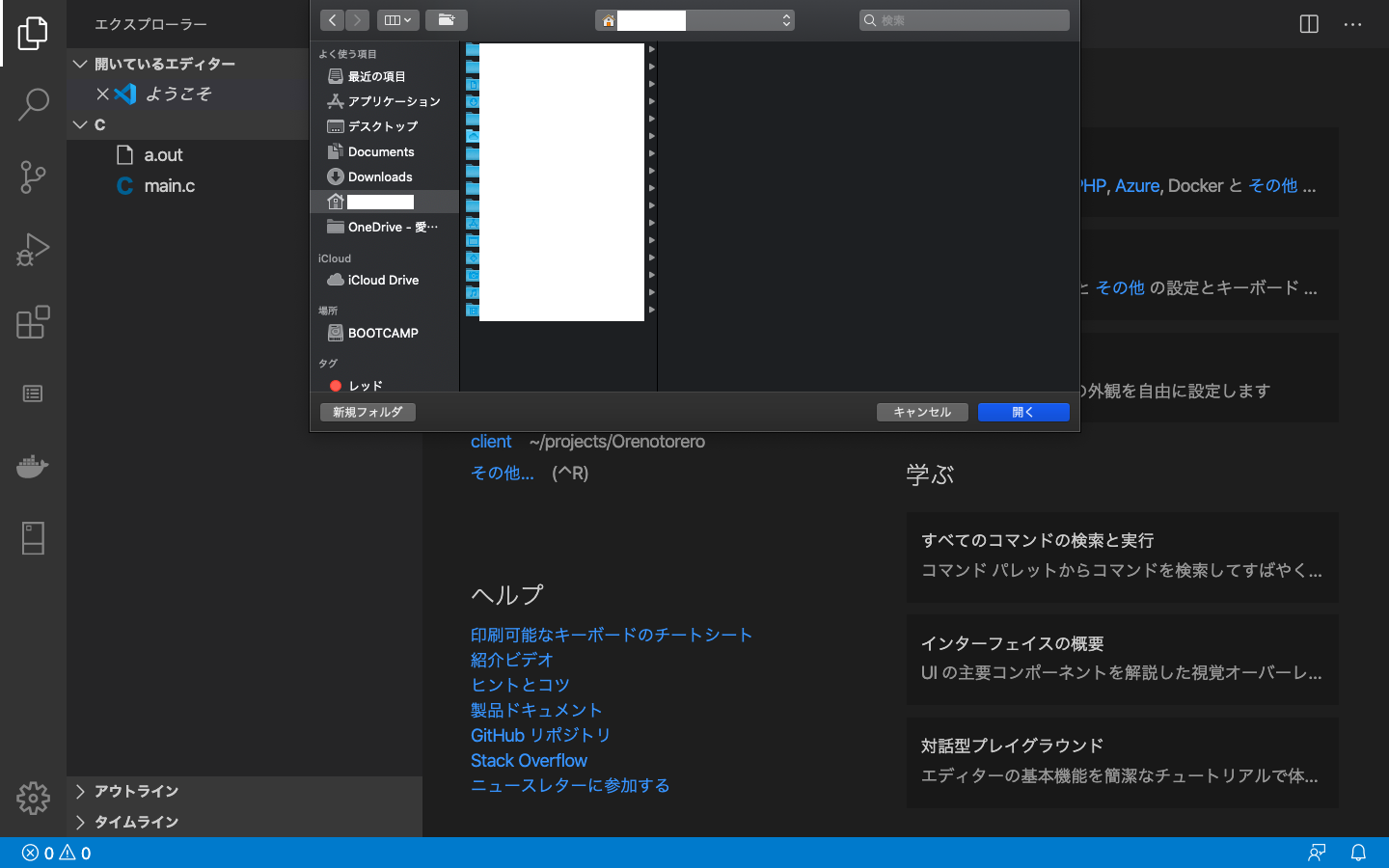Select the Docker icon in activity bar
This screenshot has width=1389, height=868.
[34, 467]
